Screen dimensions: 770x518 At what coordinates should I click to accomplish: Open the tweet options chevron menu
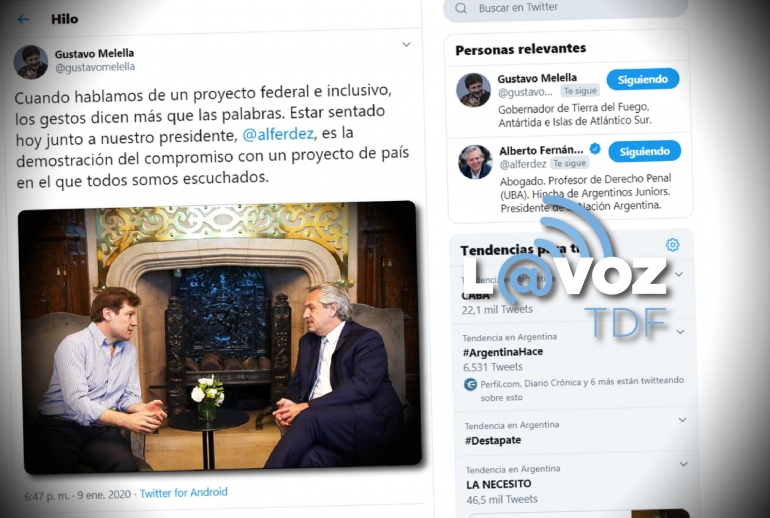pos(406,45)
